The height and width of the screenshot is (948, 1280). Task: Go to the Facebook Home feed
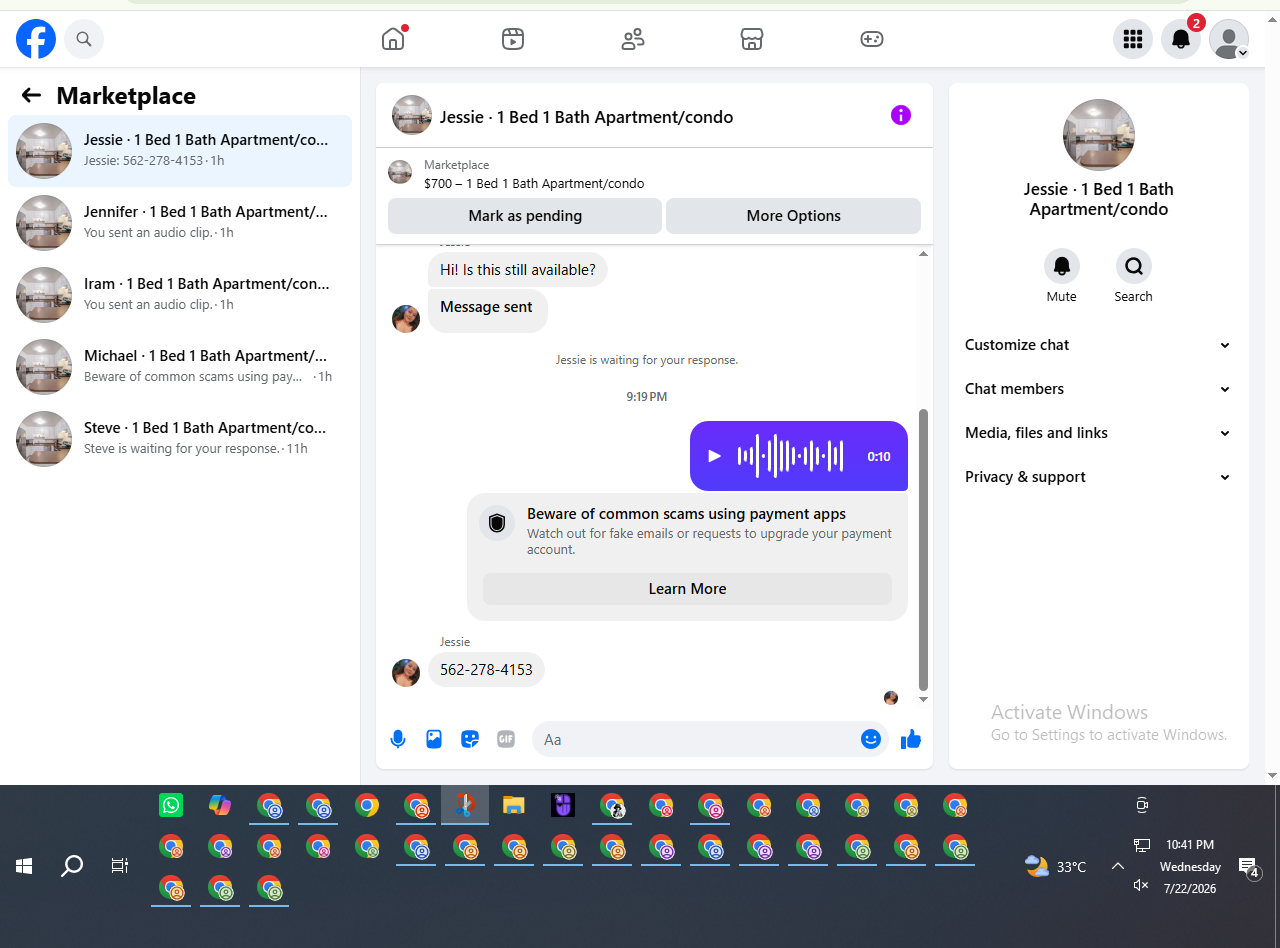point(393,39)
